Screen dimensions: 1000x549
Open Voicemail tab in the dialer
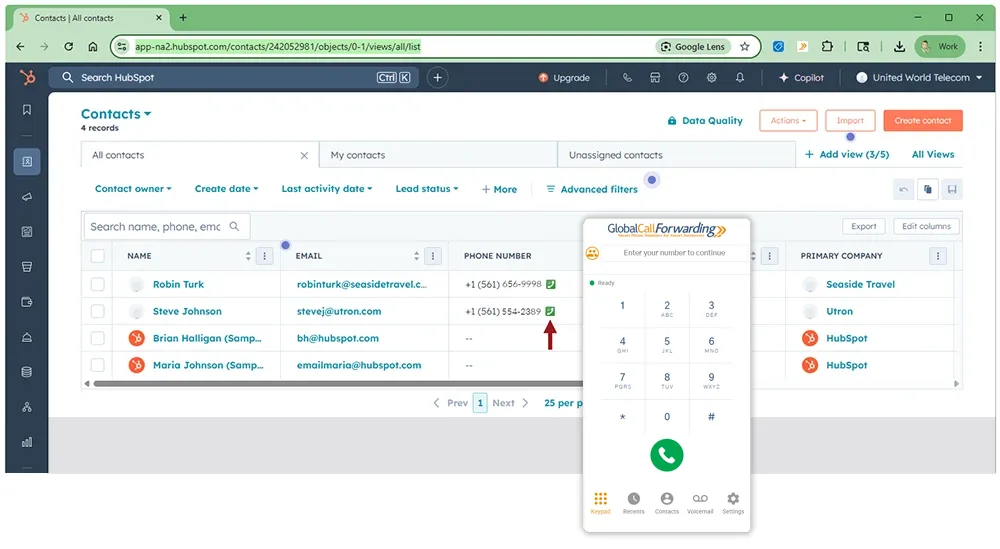pos(700,502)
